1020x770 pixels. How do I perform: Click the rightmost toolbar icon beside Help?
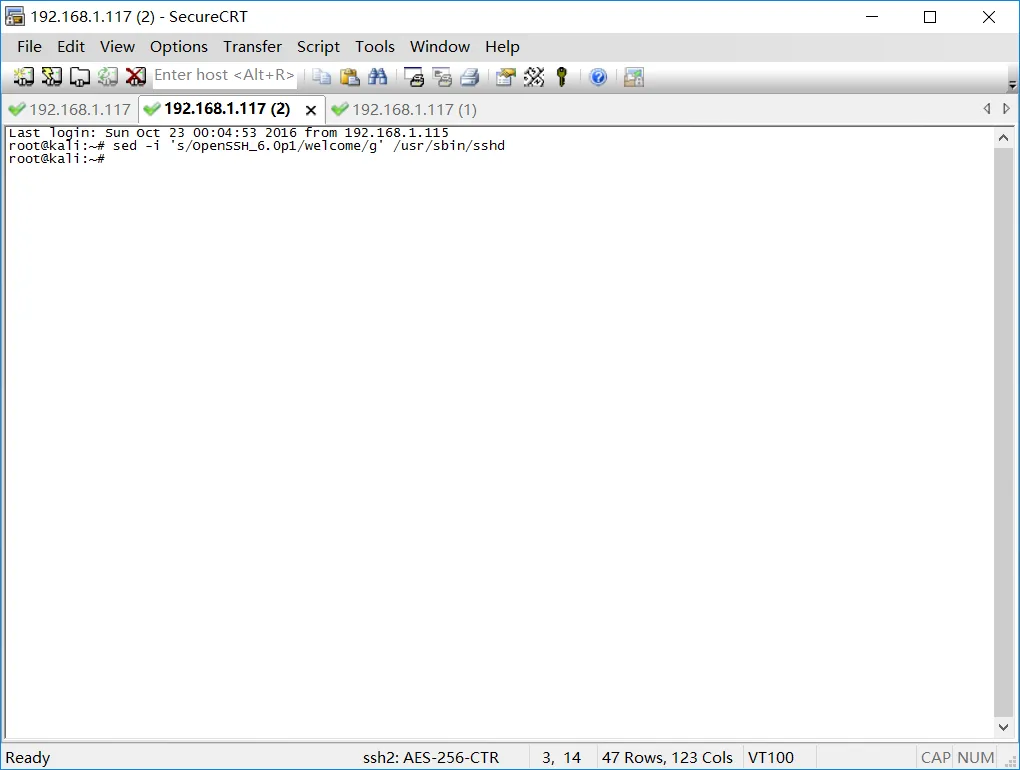(x=634, y=77)
